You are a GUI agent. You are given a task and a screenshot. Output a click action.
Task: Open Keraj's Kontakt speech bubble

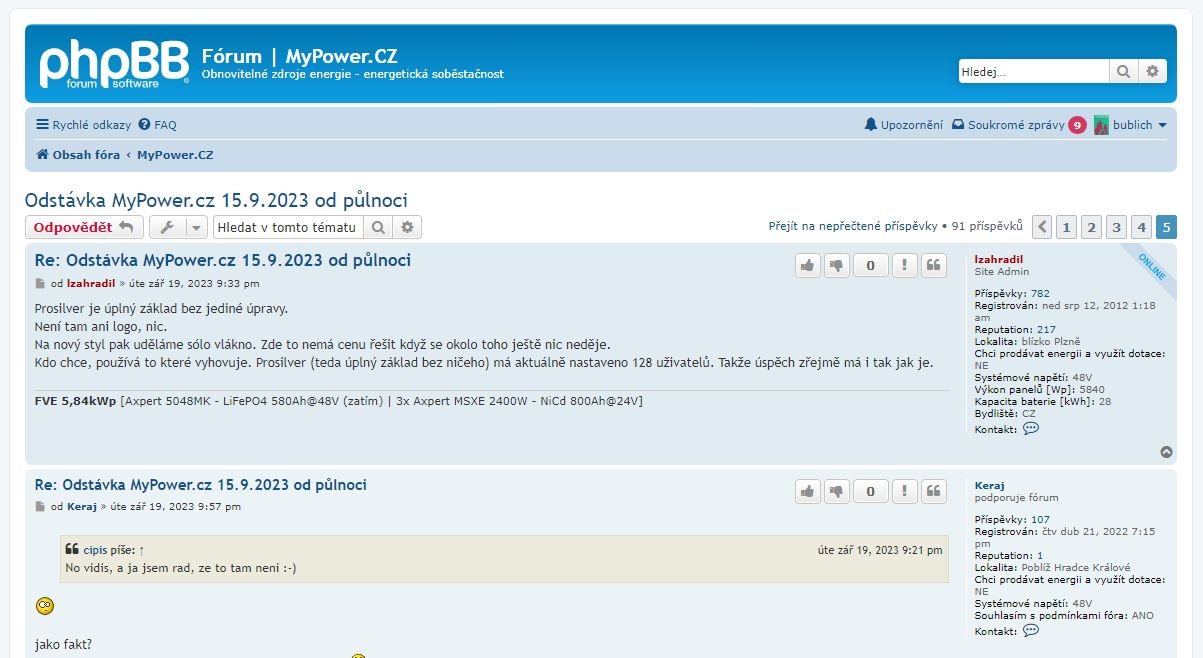pos(1031,630)
